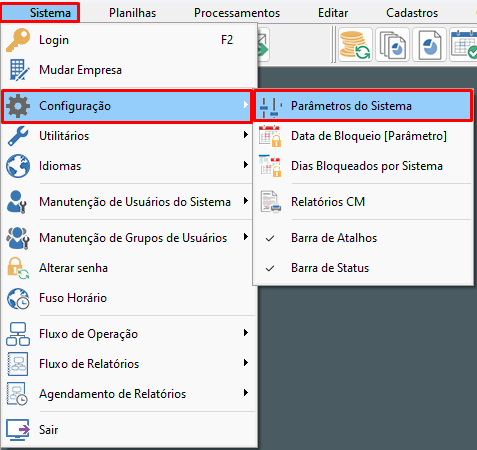Click the golden key Login icon
The width and height of the screenshot is (477, 450).
pyautogui.click(x=18, y=40)
